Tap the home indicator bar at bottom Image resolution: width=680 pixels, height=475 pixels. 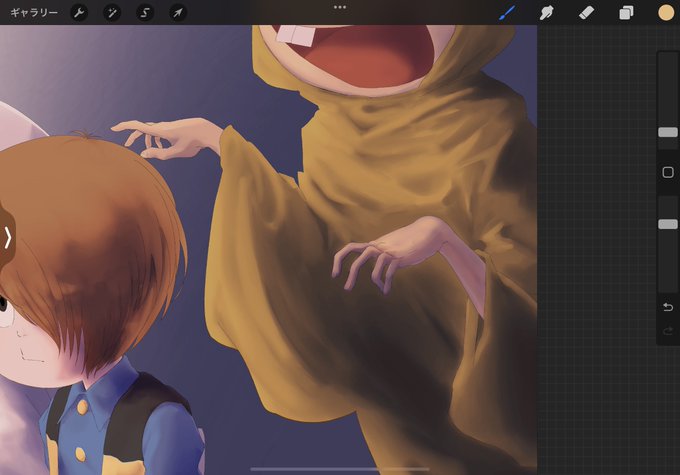pos(340,469)
